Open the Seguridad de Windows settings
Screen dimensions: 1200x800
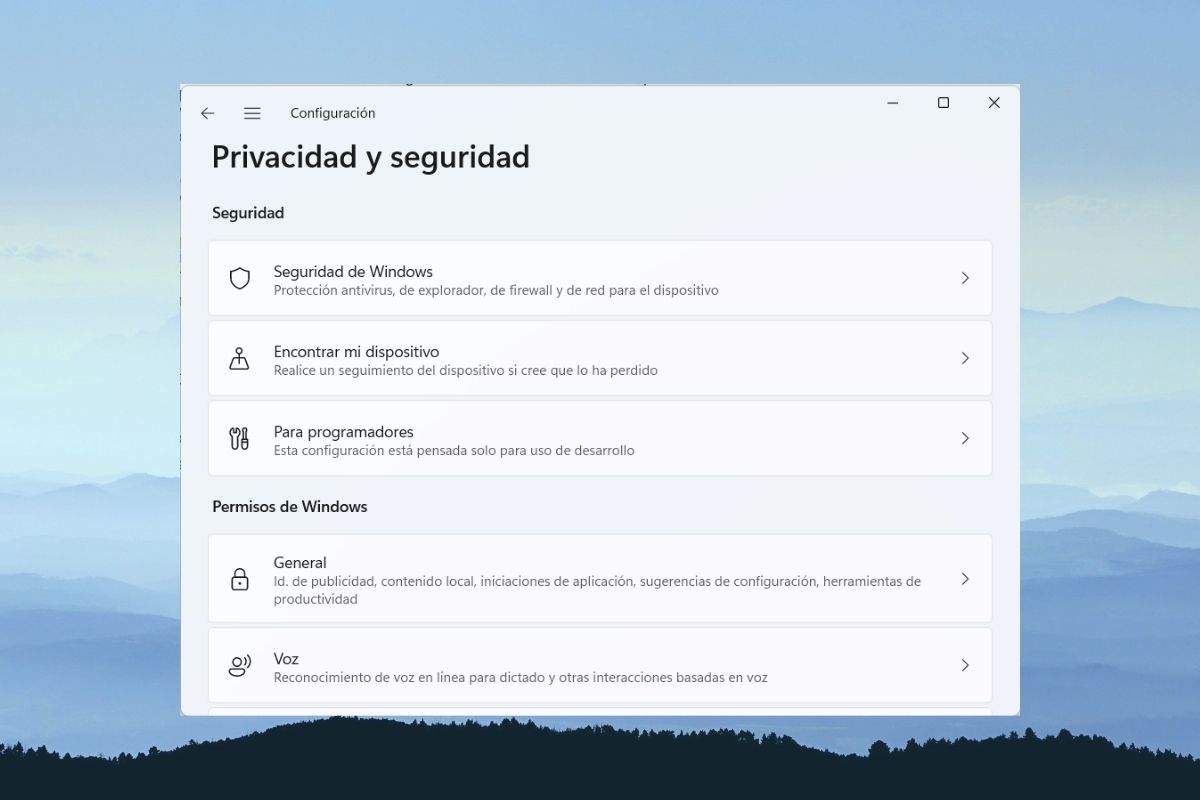(x=353, y=271)
